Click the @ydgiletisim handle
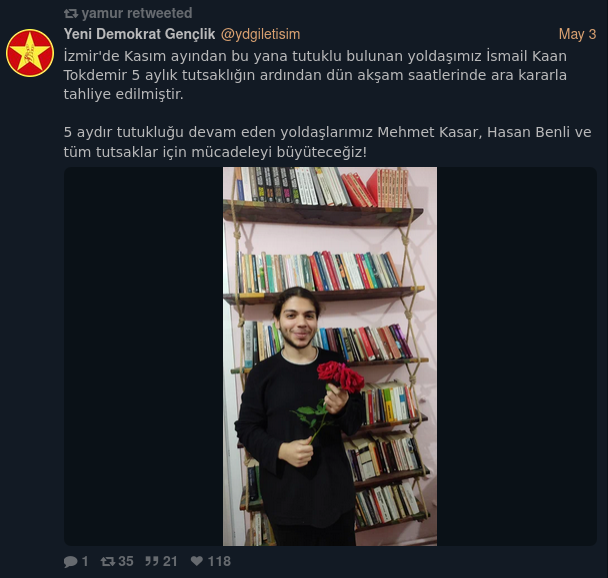 tap(260, 34)
